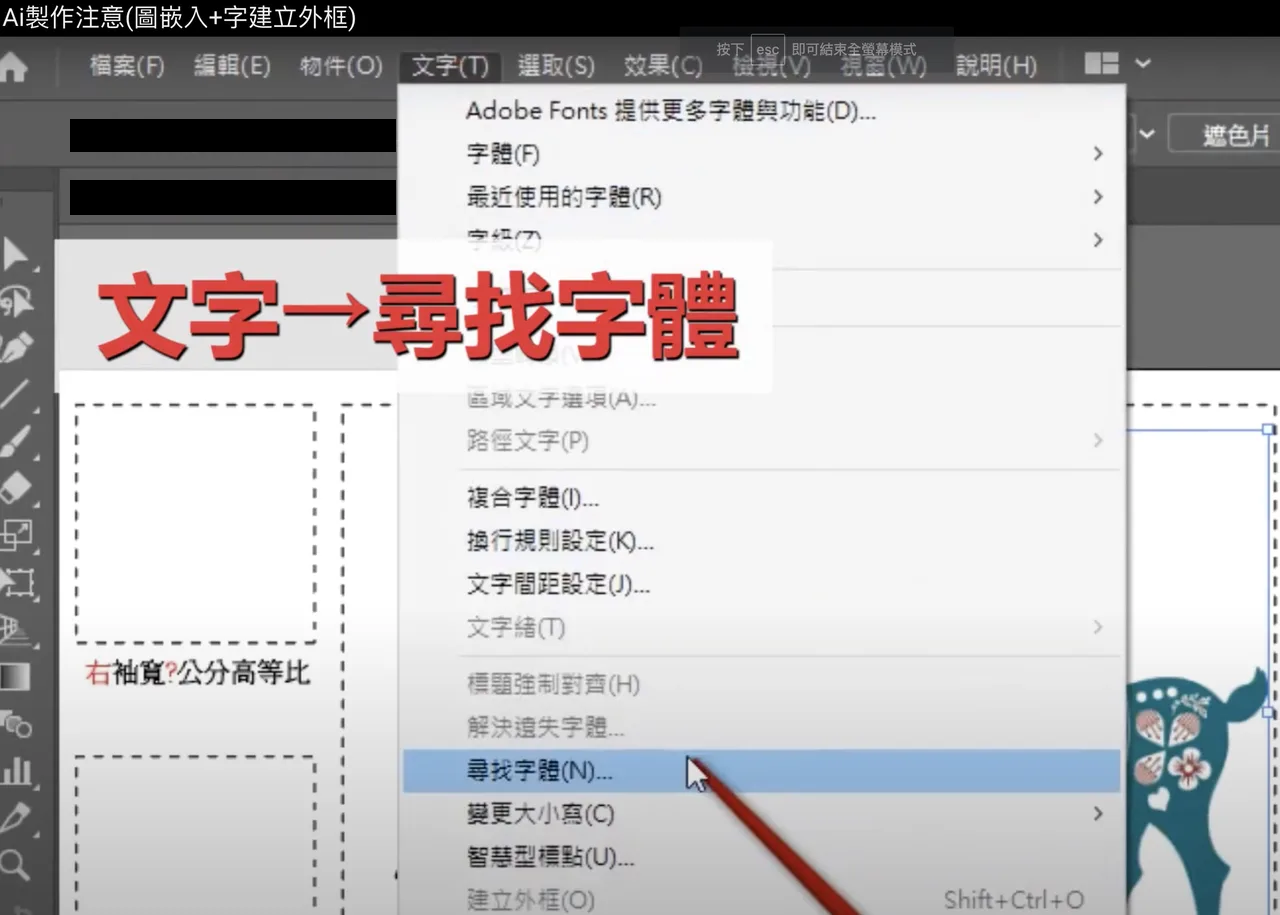Select the Gradient tool
This screenshot has width=1280, height=915.
click(x=15, y=677)
